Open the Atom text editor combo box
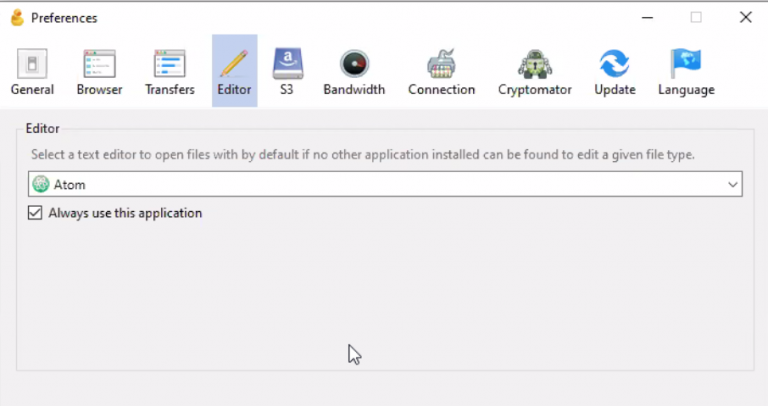 [380, 184]
